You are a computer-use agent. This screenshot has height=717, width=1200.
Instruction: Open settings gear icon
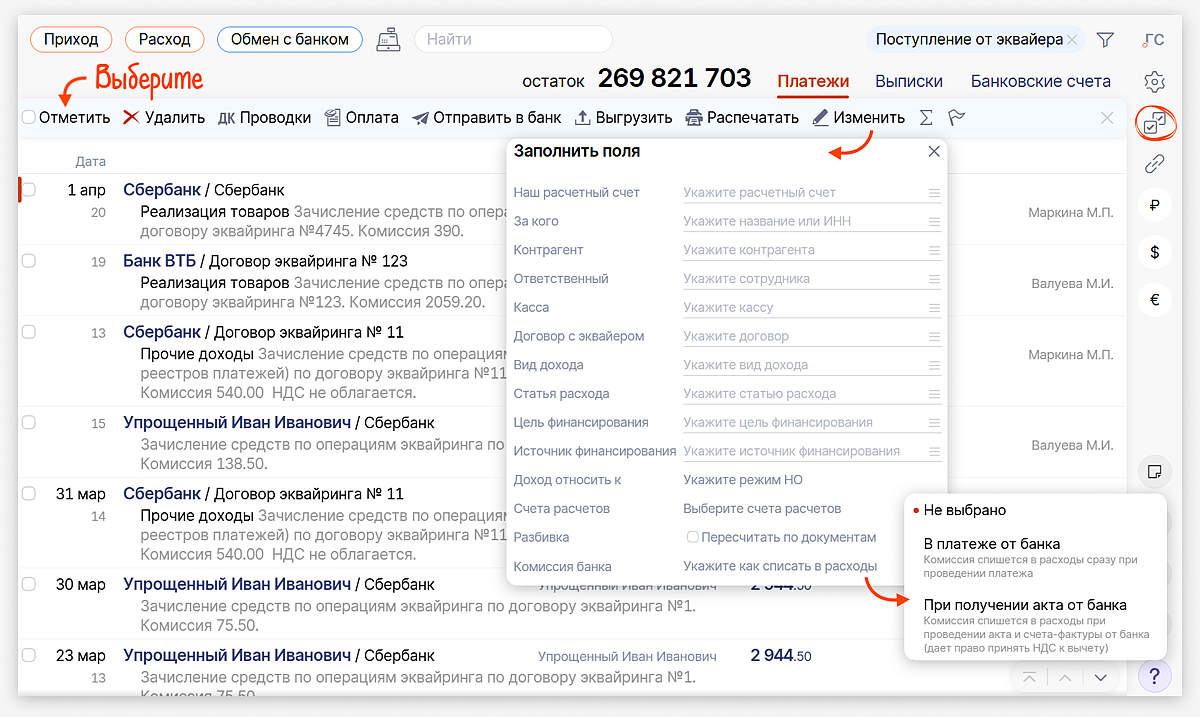1155,82
